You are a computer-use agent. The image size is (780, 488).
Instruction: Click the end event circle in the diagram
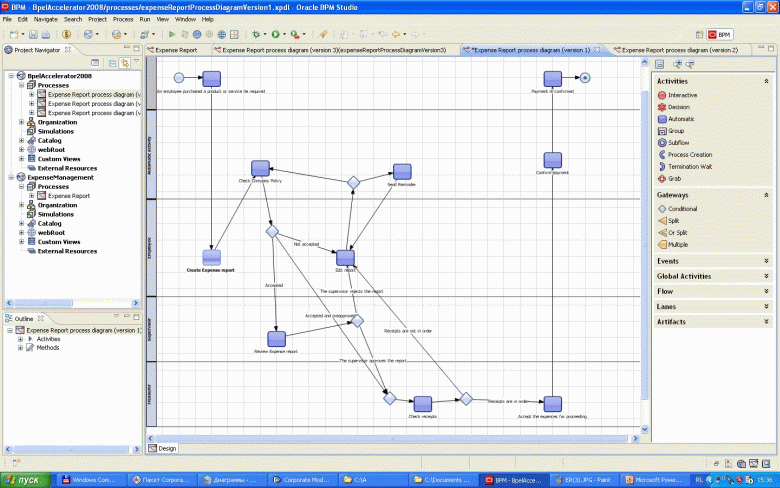tap(585, 78)
